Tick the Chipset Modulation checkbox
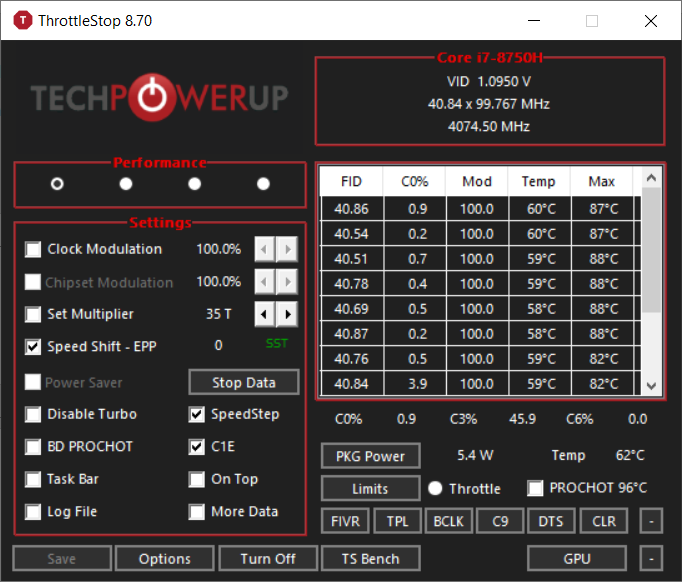 [33, 282]
